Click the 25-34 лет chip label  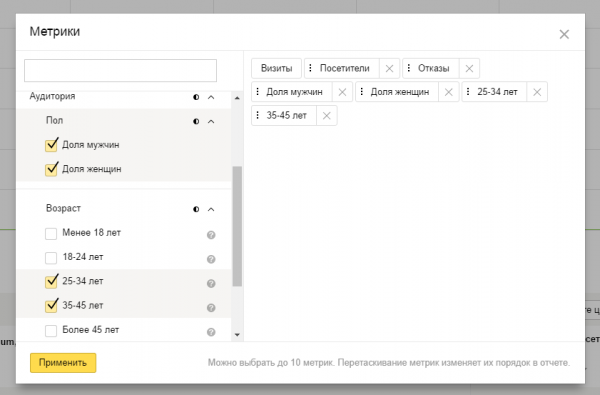tap(497, 92)
